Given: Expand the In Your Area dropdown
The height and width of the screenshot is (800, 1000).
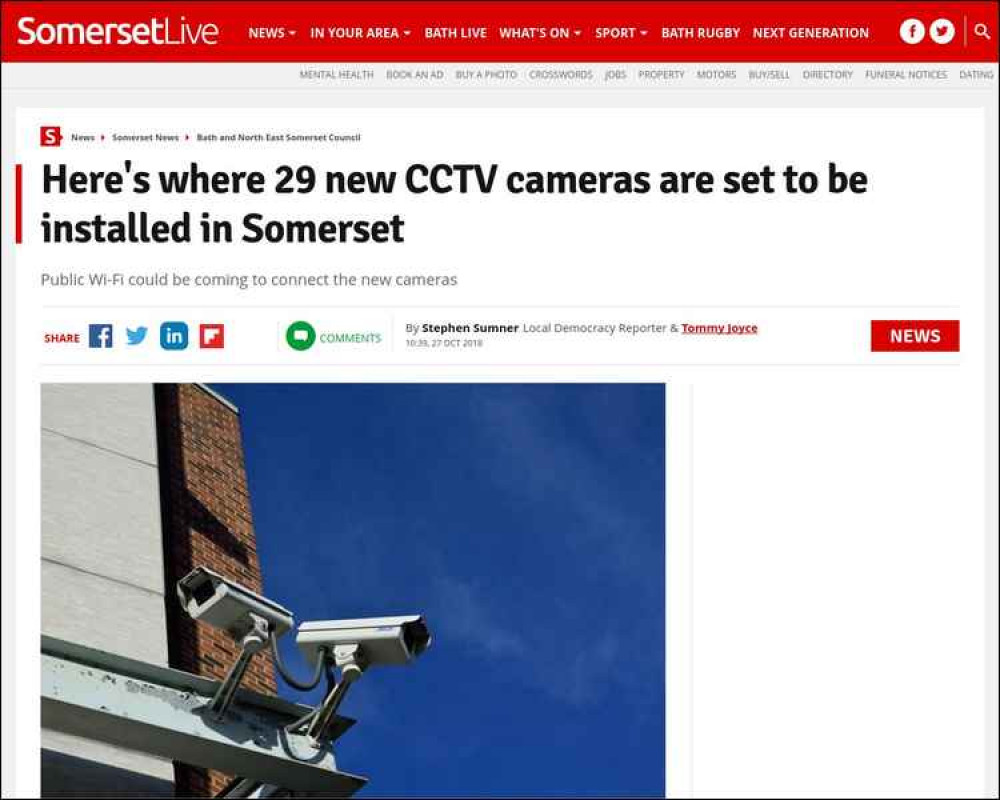Looking at the screenshot, I should (x=360, y=33).
